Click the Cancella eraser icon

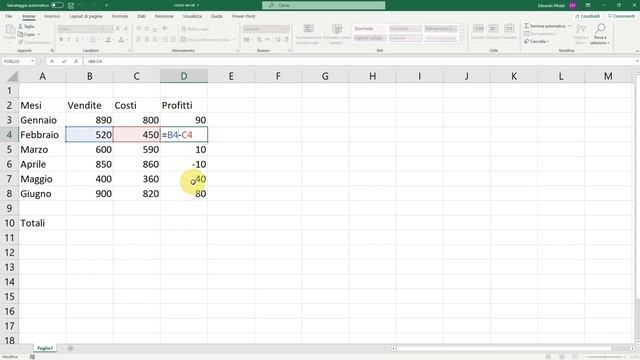tap(527, 41)
